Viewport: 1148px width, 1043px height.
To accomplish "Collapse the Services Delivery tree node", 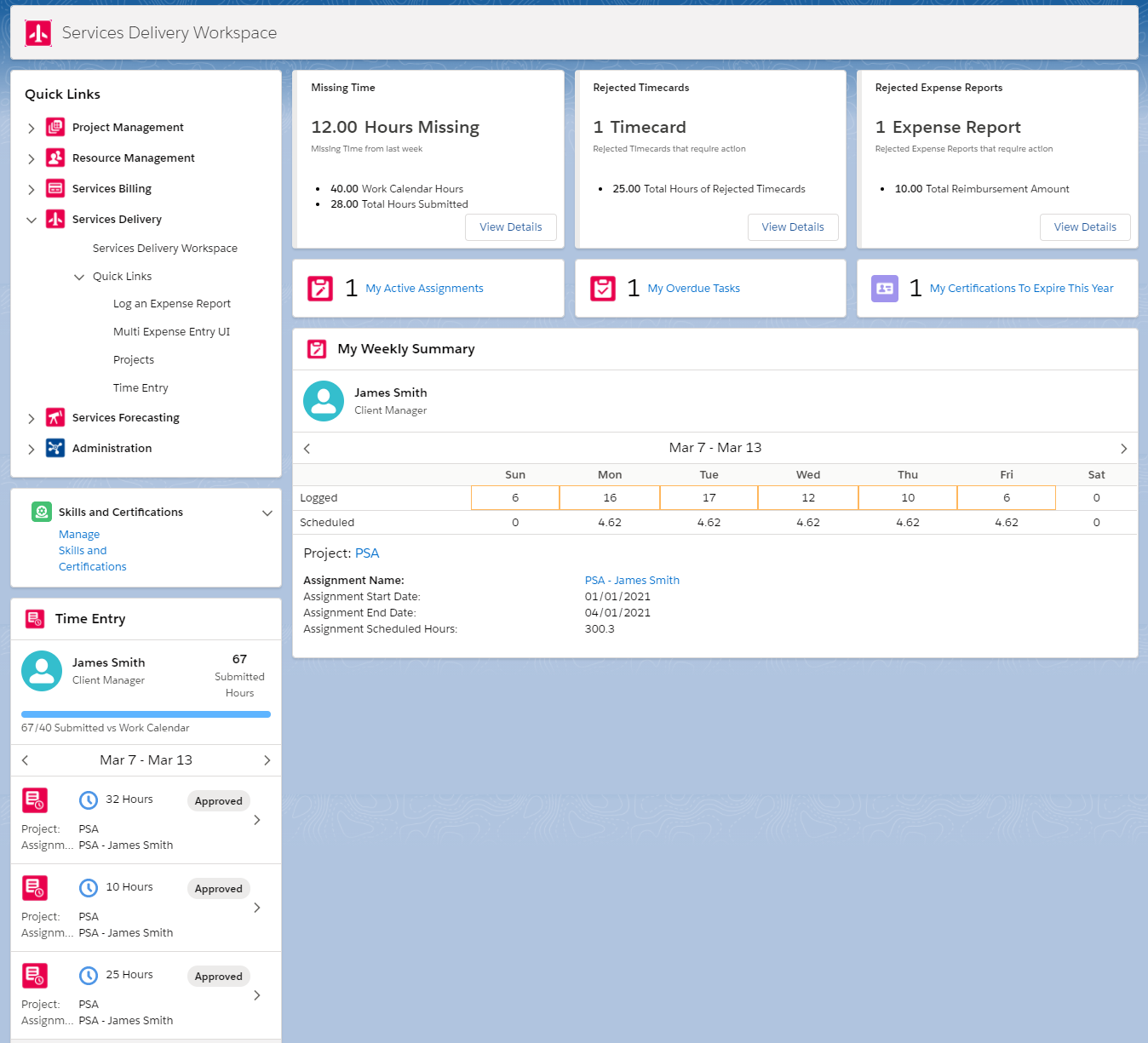I will pyautogui.click(x=32, y=220).
